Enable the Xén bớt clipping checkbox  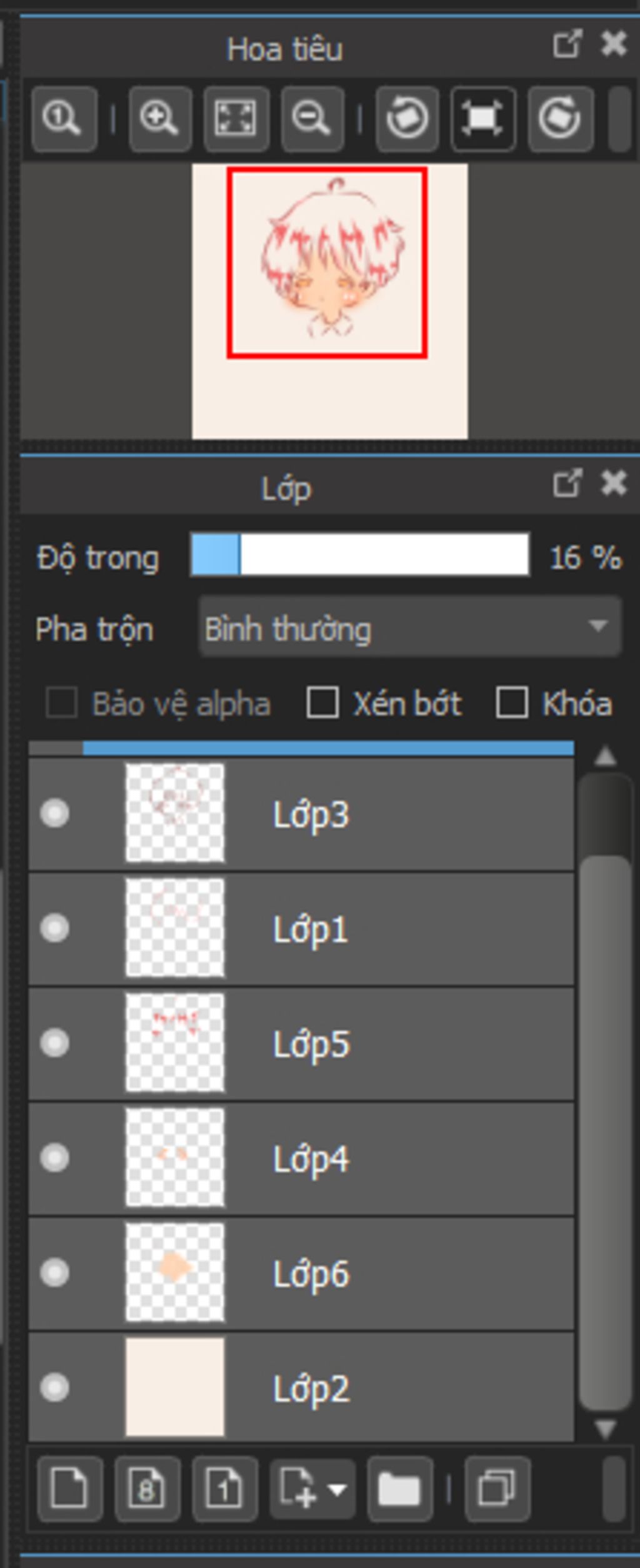322,702
